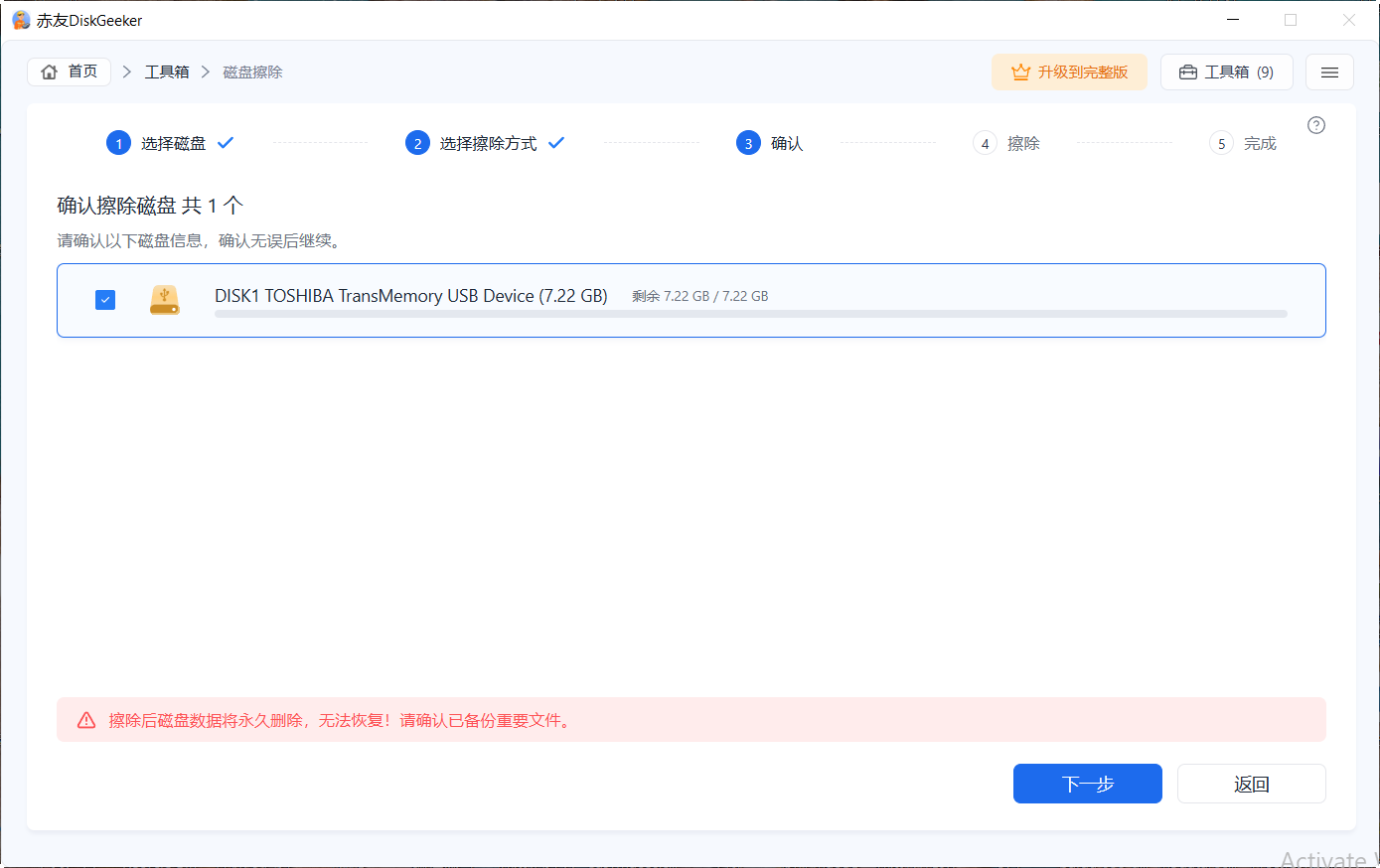Go to step 2 选择擦除方式
Viewport: 1380px width, 868px height.
(x=486, y=143)
